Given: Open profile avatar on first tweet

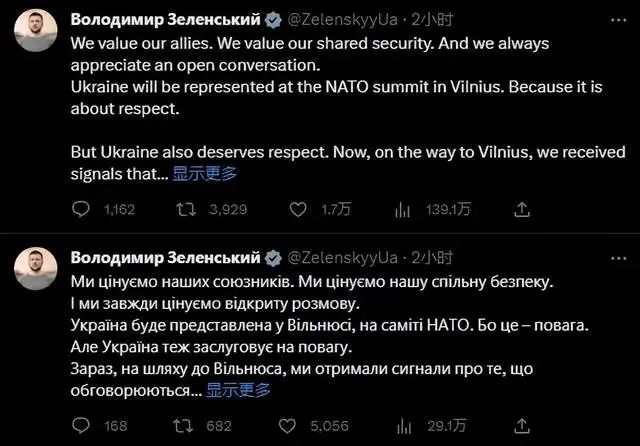Looking at the screenshot, I should pyautogui.click(x=36, y=31).
